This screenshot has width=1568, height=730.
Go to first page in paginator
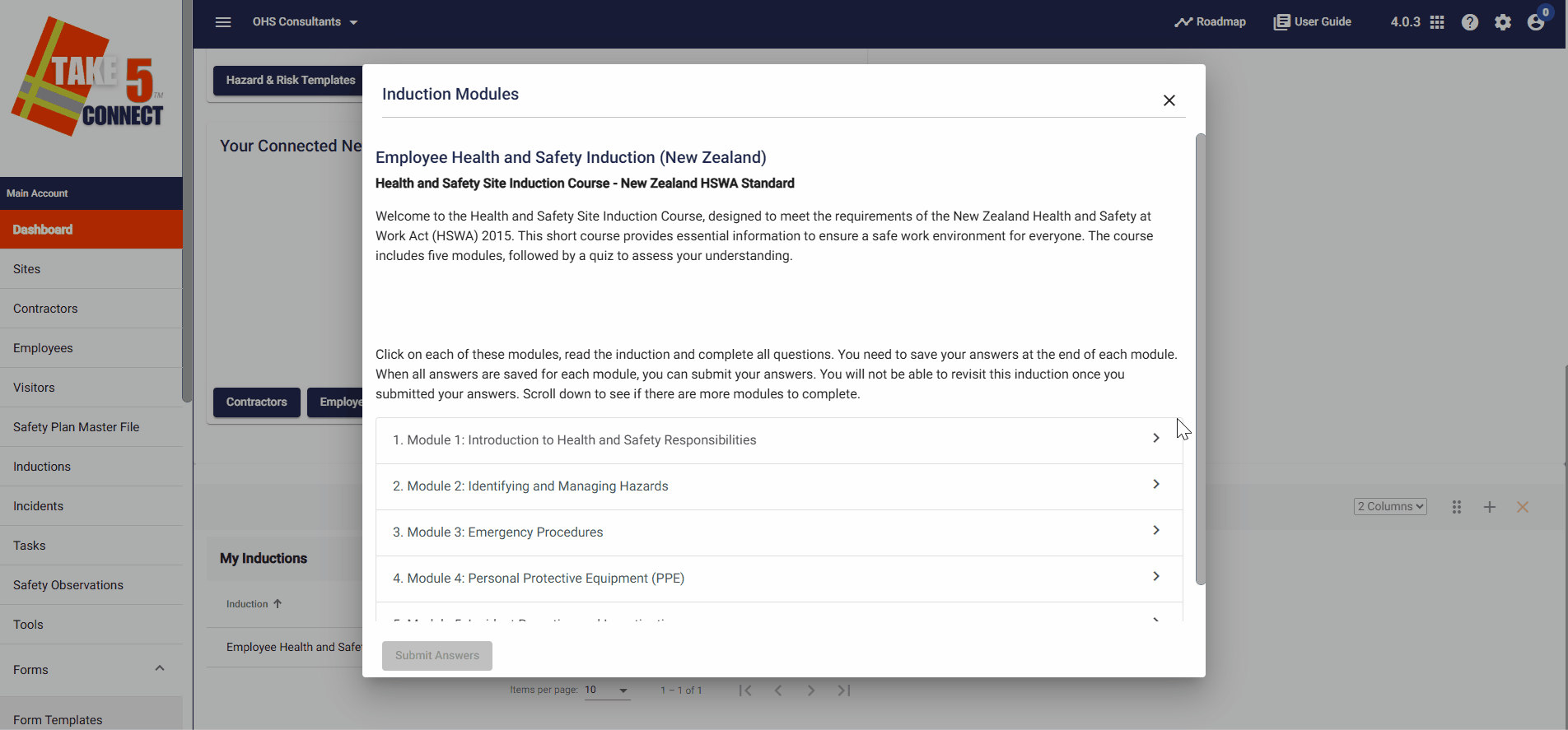(745, 690)
